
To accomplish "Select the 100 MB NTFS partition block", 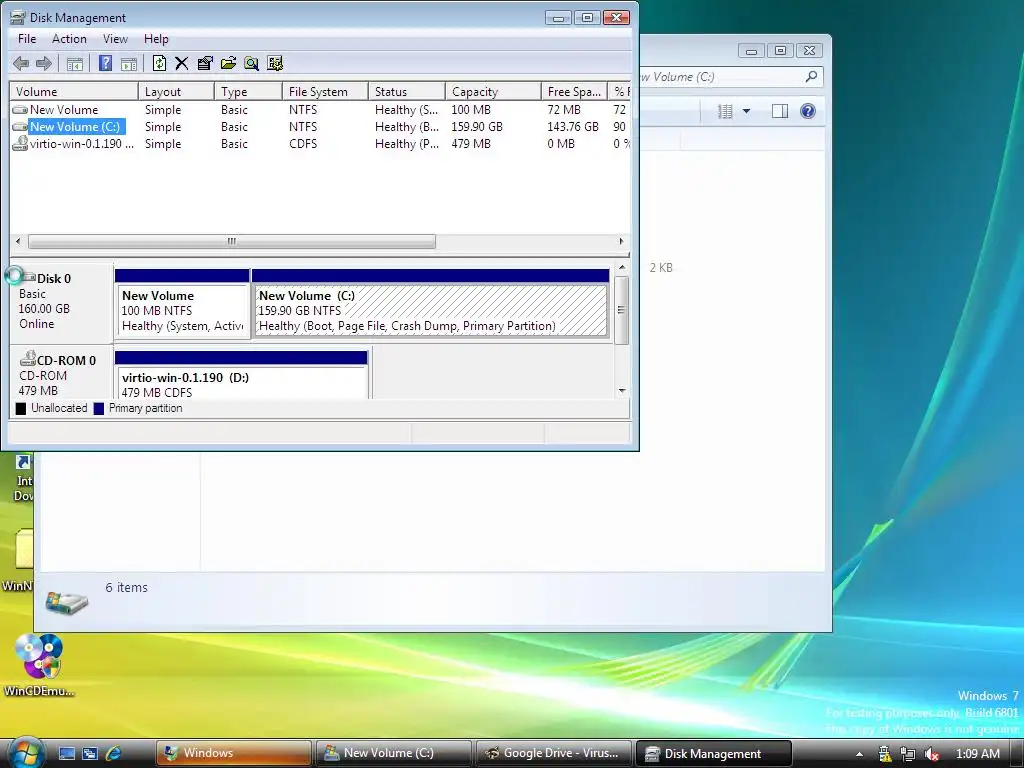I will 182,304.
